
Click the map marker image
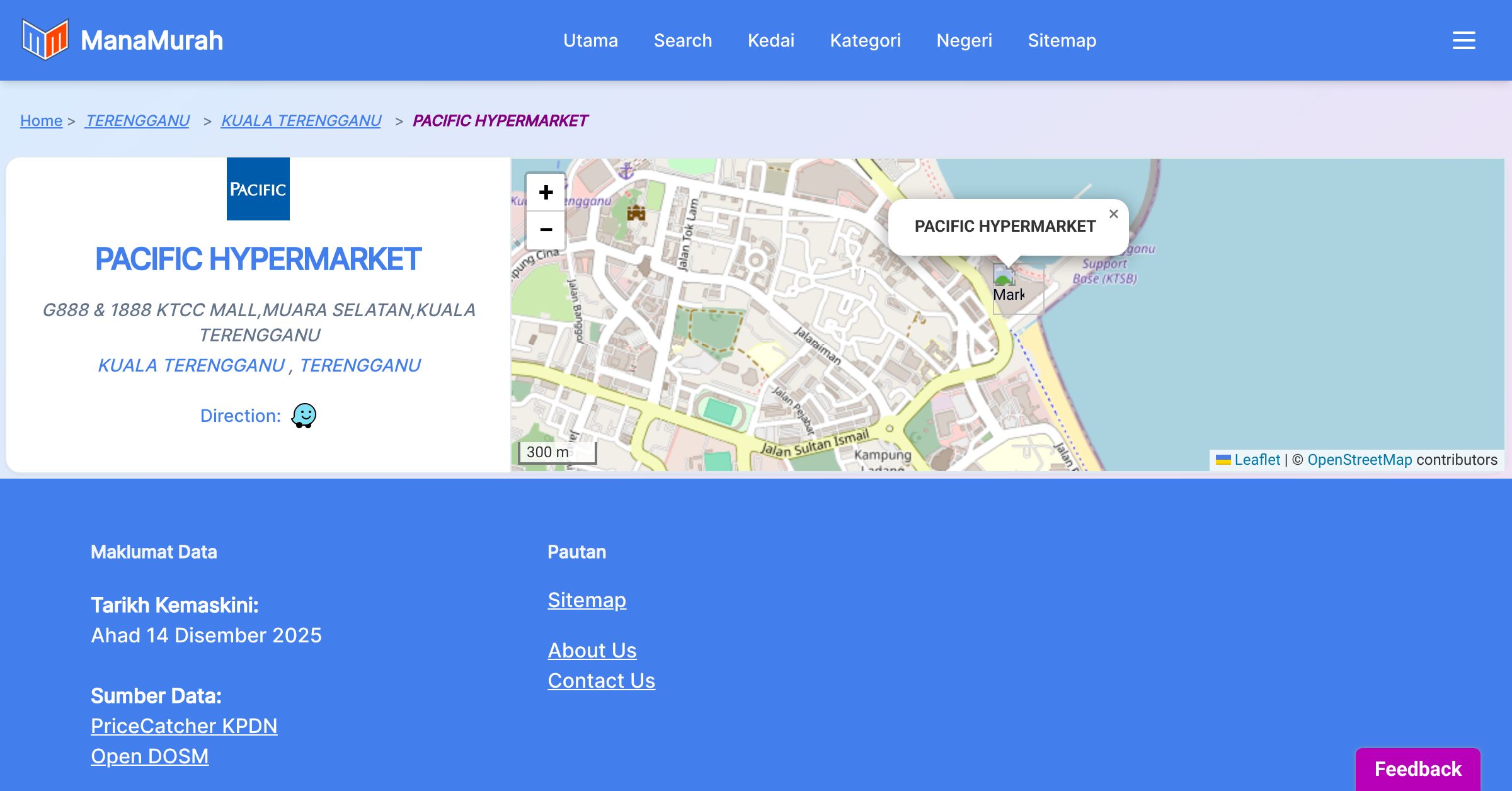(x=1008, y=287)
